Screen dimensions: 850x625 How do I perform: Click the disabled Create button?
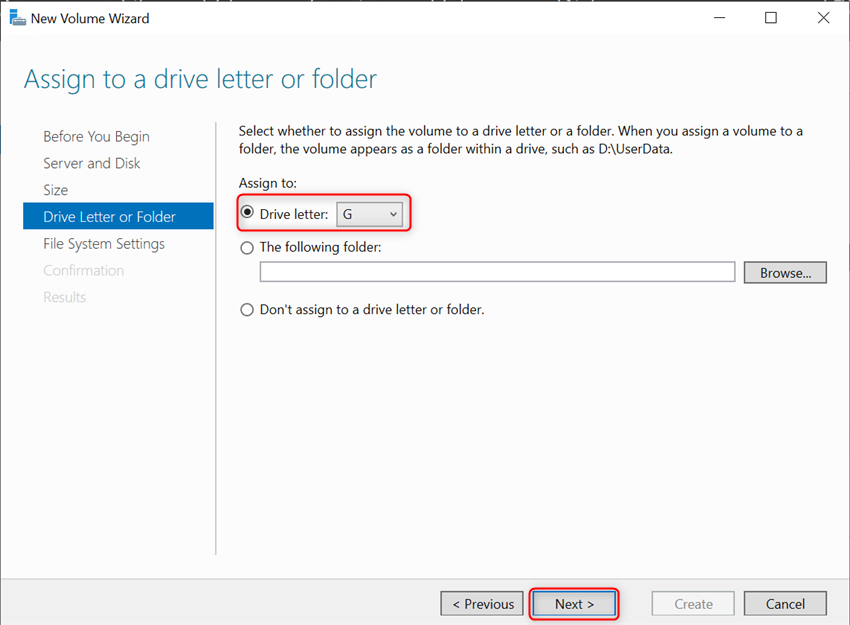pyautogui.click(x=692, y=603)
